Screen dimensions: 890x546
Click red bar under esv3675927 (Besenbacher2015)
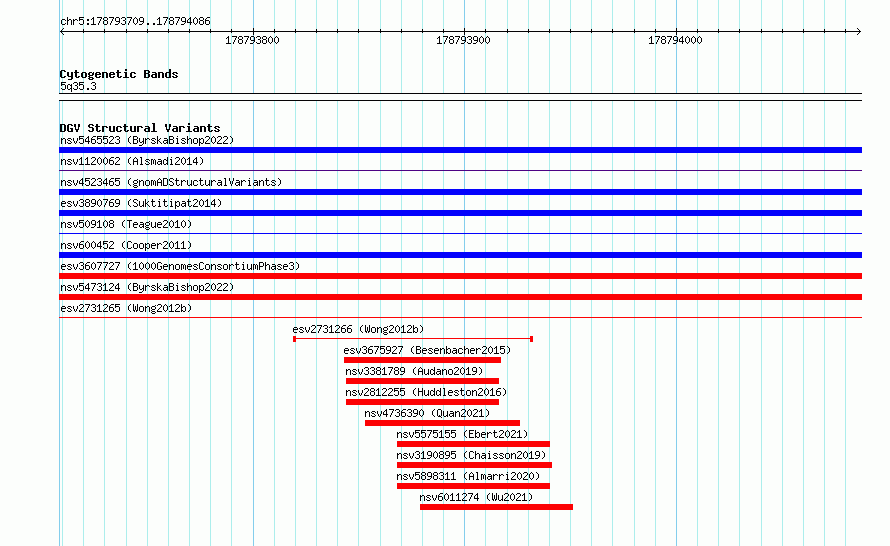click(422, 360)
